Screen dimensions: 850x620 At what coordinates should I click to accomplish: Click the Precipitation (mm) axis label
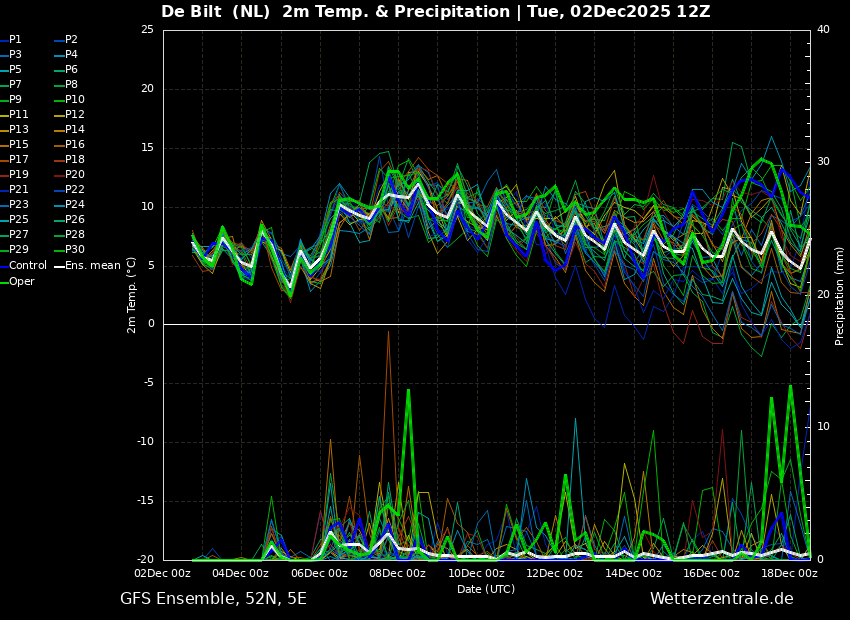(840, 295)
